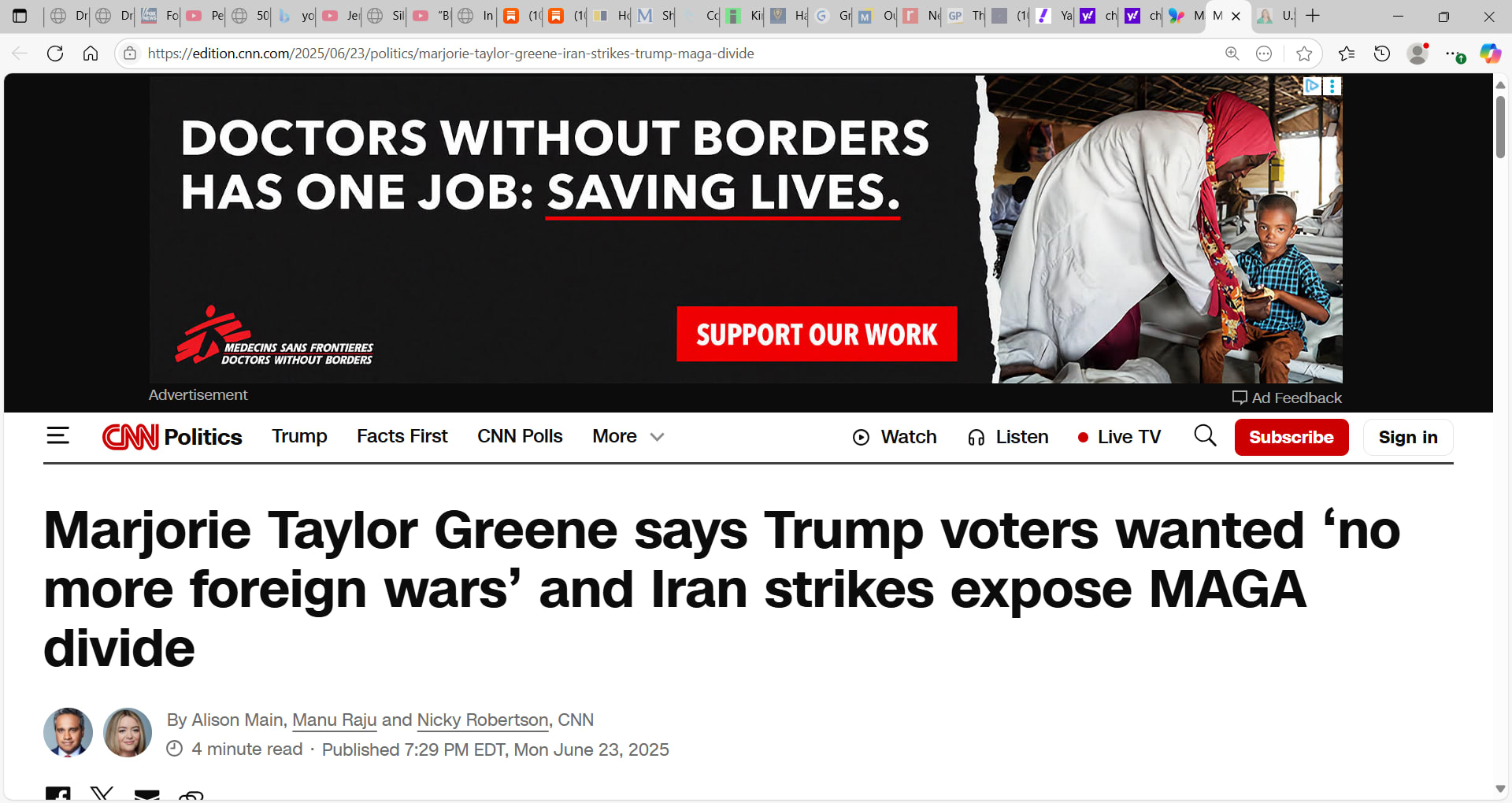1512x803 pixels.
Task: Select the Trump navigation item
Action: [299, 436]
